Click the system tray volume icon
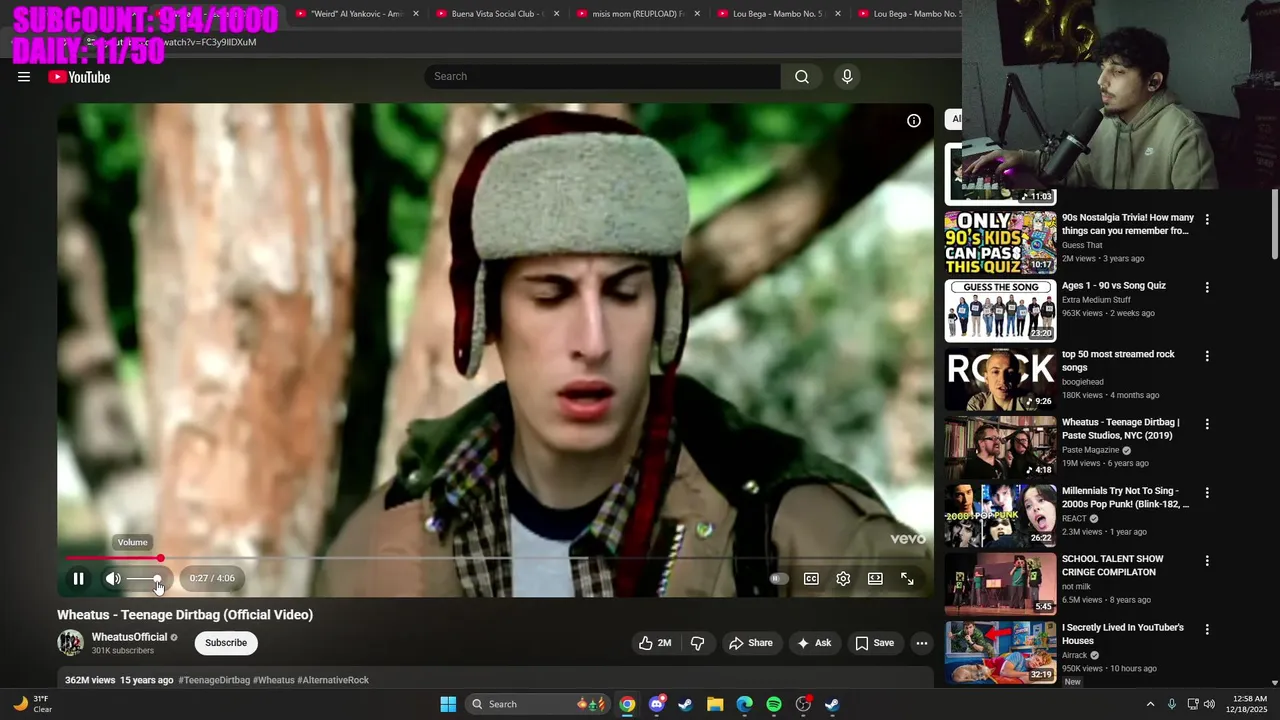Viewport: 1280px width, 720px height. tap(1209, 704)
